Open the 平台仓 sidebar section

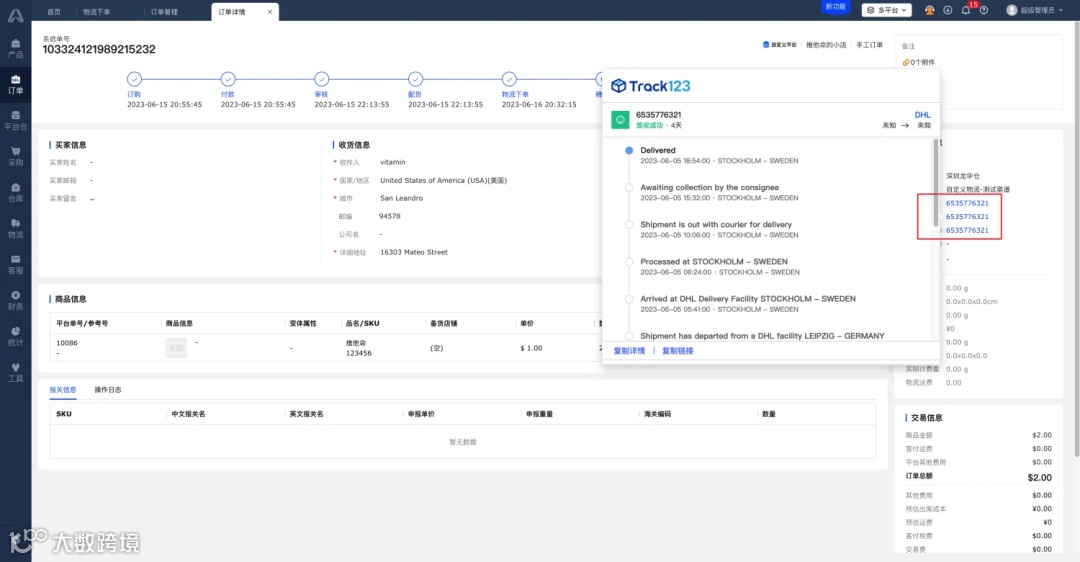click(x=15, y=121)
